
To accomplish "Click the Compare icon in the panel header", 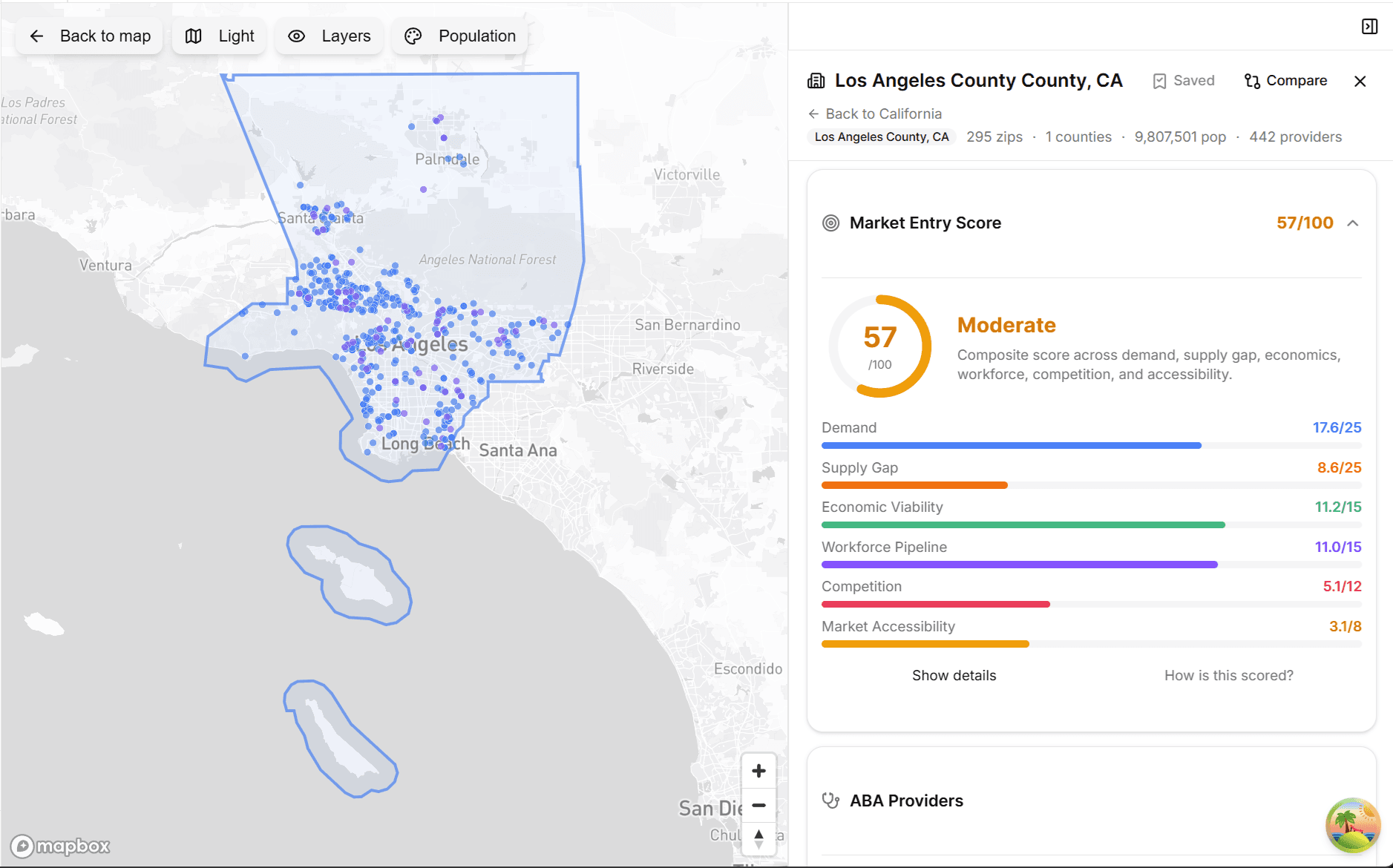I will [x=1252, y=80].
